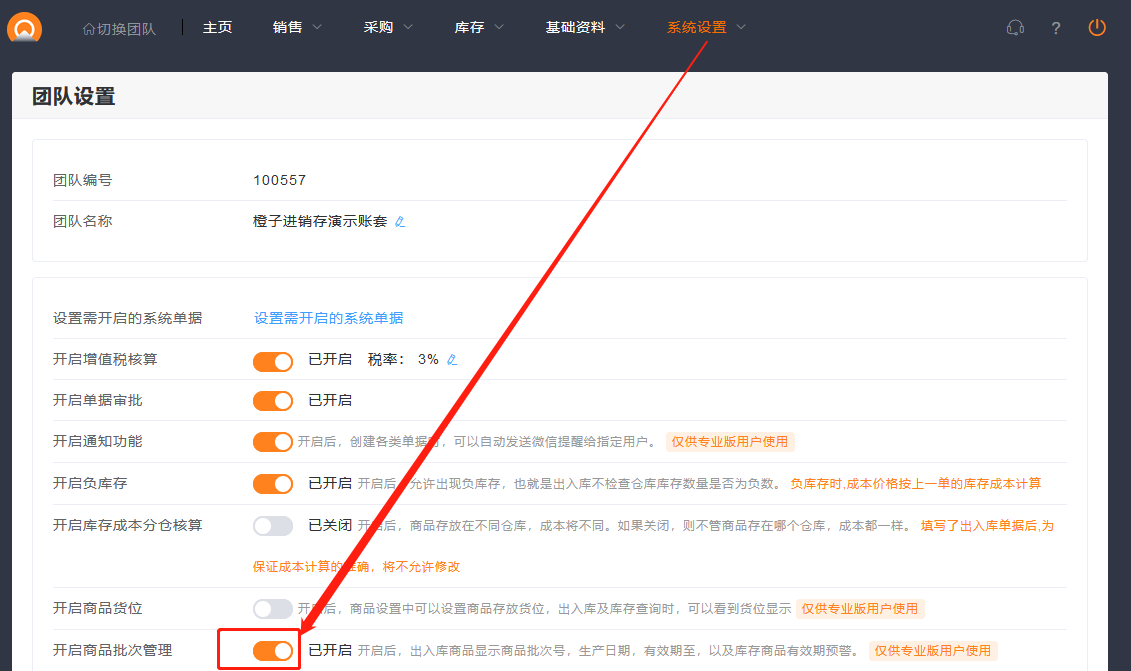Open the 基础资料 menu
This screenshot has width=1131, height=671.
[585, 28]
